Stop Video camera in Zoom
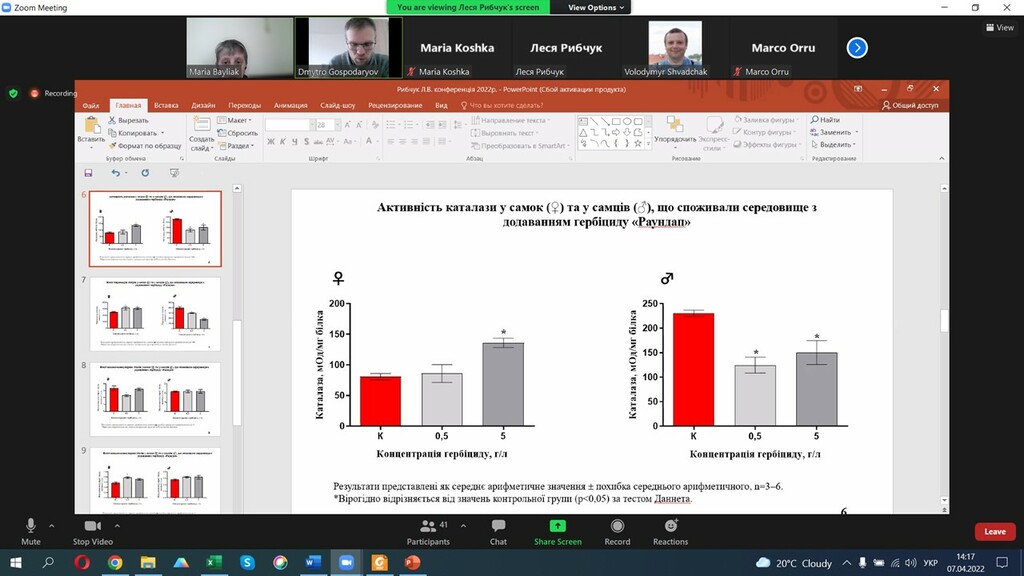 (x=92, y=531)
